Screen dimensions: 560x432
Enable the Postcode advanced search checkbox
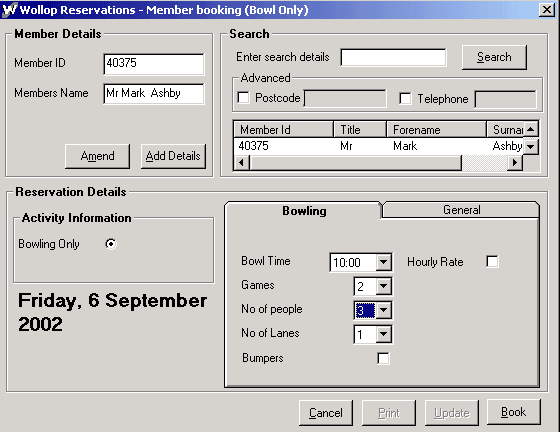tap(244, 97)
